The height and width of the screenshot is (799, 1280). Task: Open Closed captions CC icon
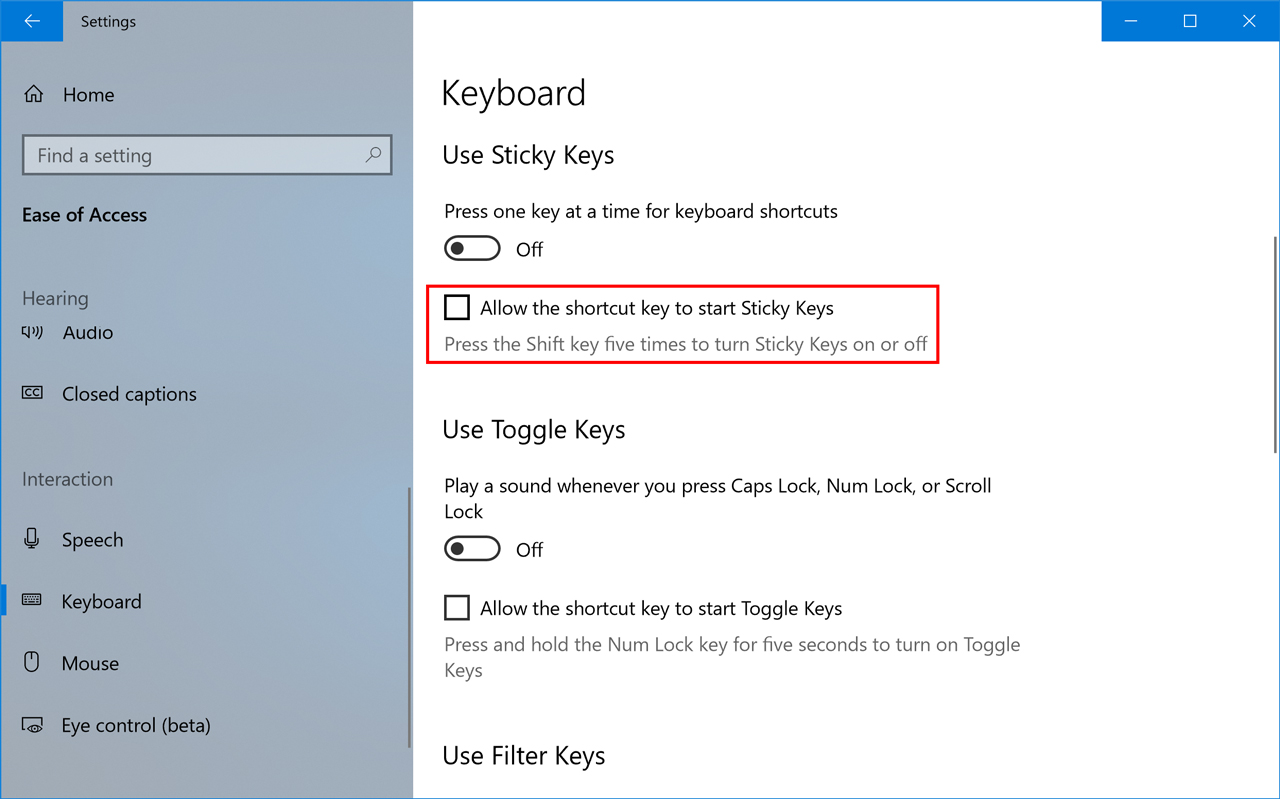click(32, 393)
